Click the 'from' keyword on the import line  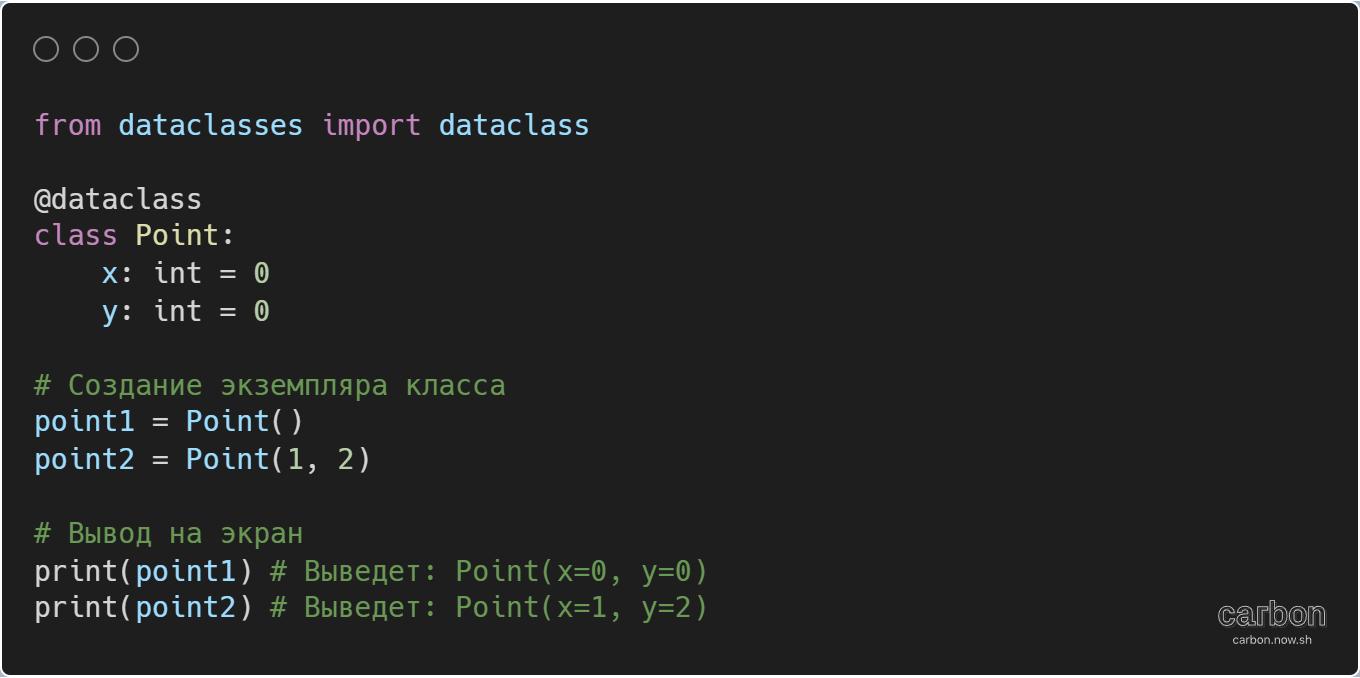click(68, 125)
